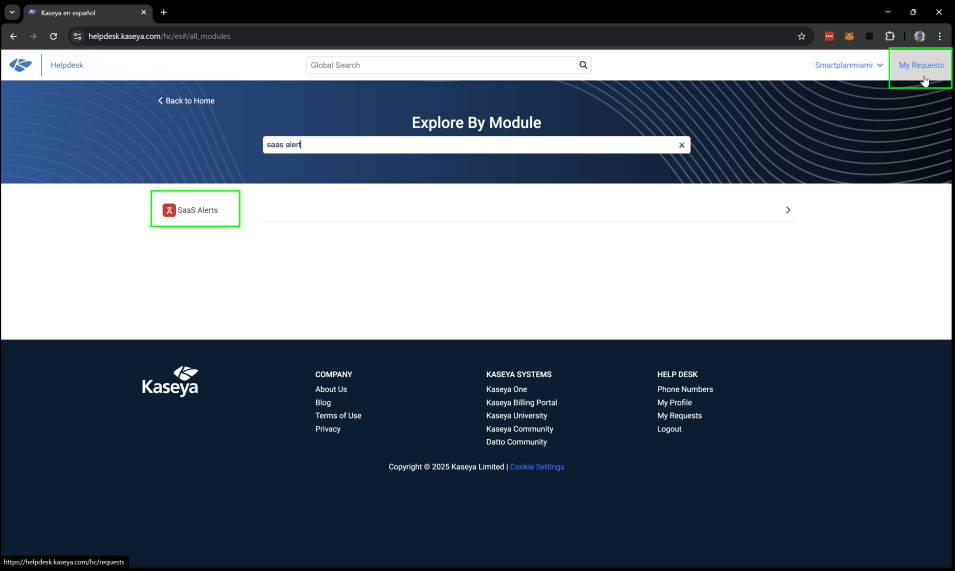The height and width of the screenshot is (571, 955).
Task: Open Kaseya Billing Portal link
Action: [521, 403]
